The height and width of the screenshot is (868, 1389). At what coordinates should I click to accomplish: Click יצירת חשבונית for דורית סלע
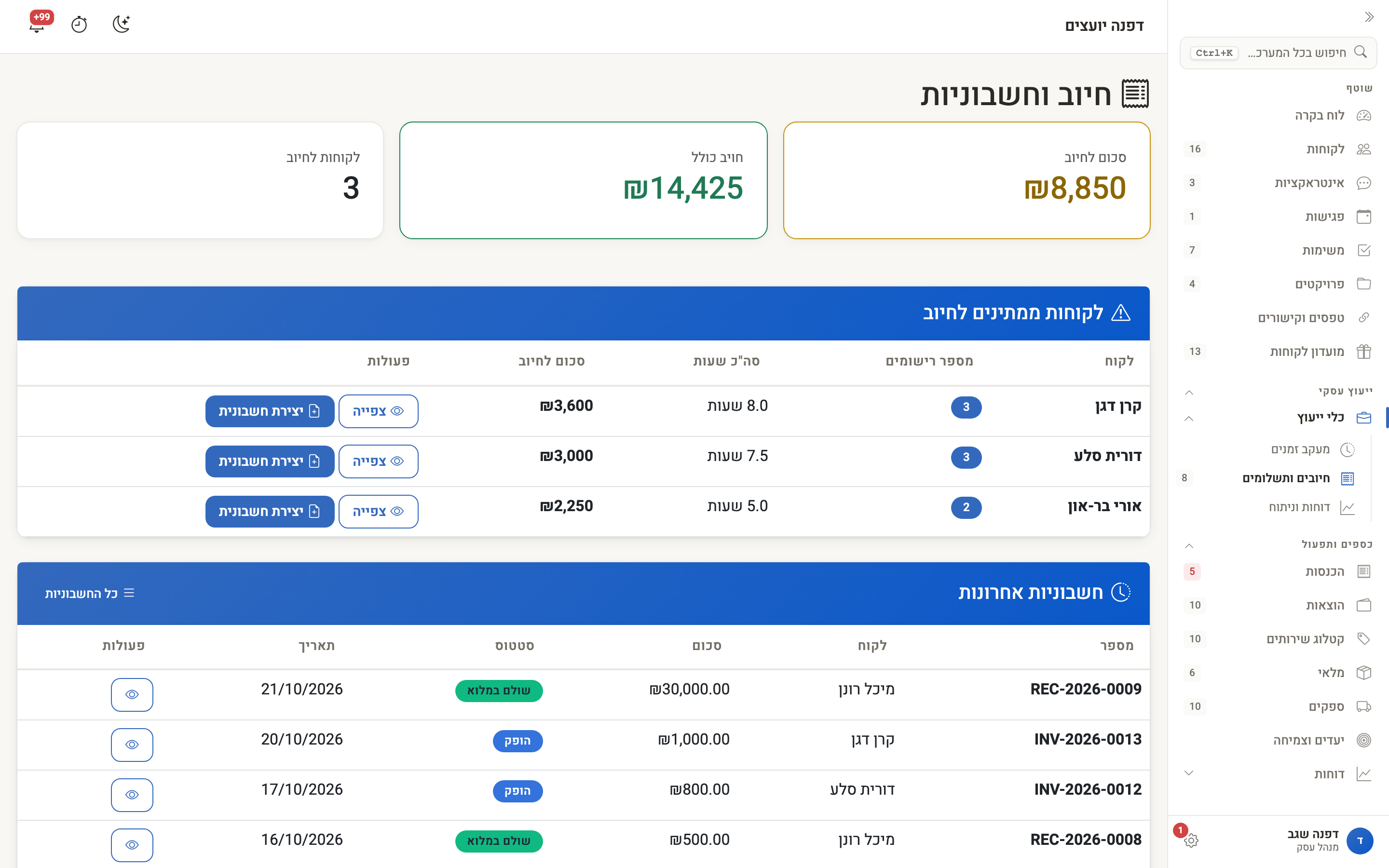270,461
